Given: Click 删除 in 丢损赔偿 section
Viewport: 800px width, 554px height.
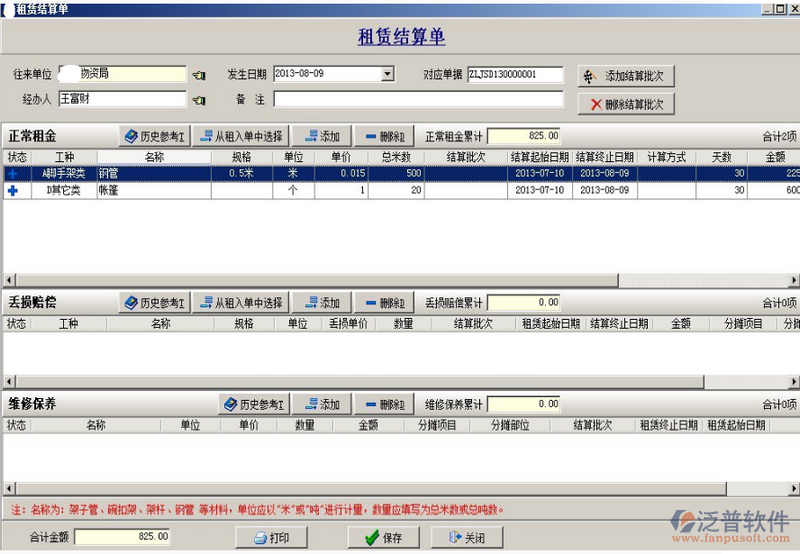Looking at the screenshot, I should pos(383,302).
